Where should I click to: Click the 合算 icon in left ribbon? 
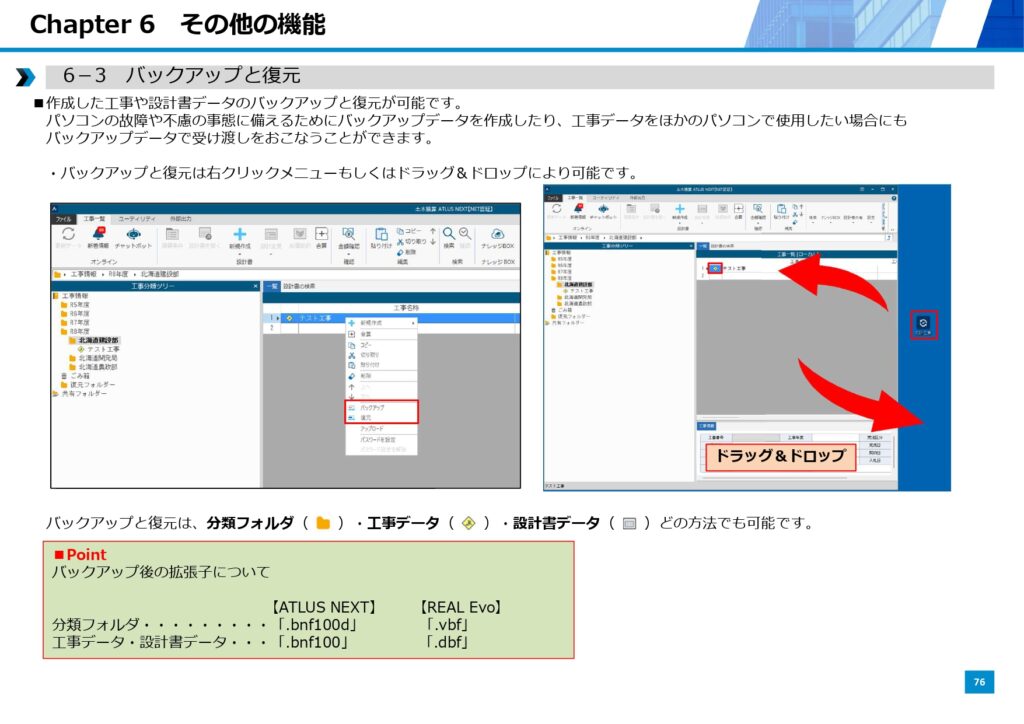[321, 234]
